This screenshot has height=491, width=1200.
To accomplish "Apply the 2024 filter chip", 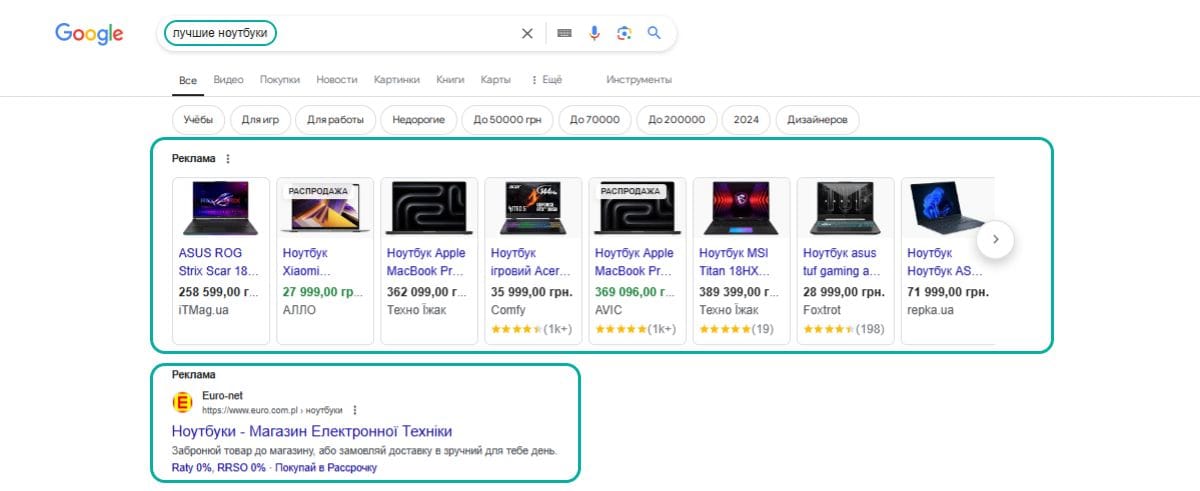I will [745, 120].
